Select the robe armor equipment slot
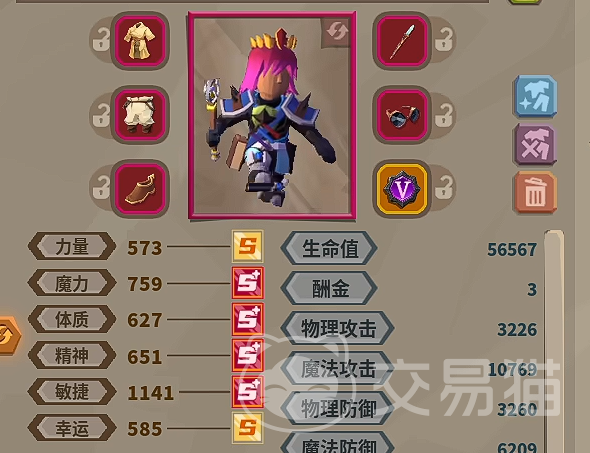Screen dimensions: 590x453 140,41
